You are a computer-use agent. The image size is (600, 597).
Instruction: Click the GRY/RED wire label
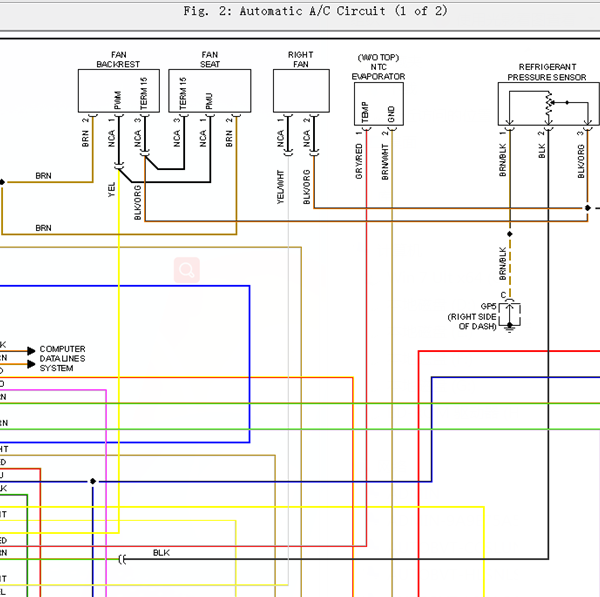coord(359,161)
